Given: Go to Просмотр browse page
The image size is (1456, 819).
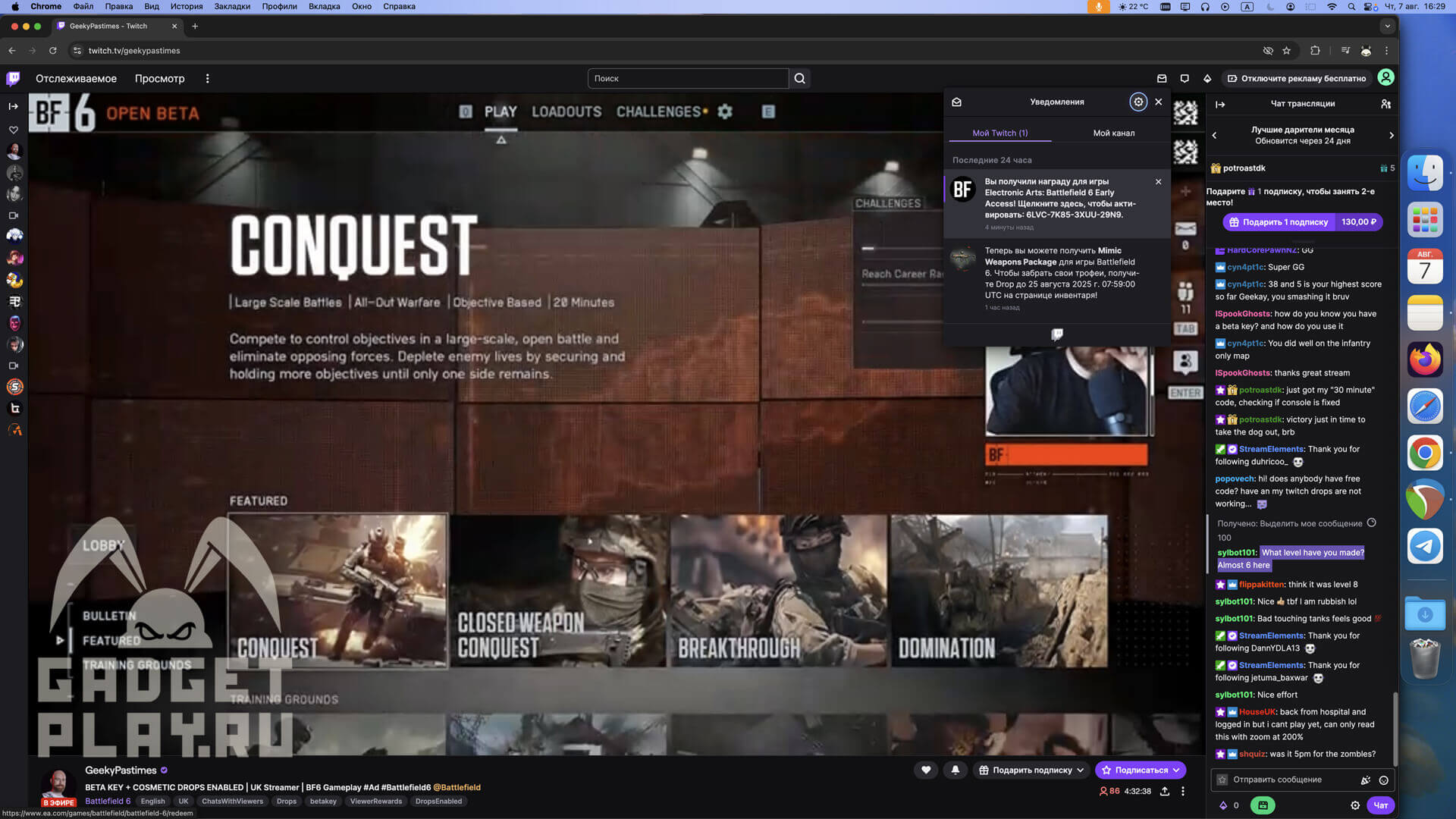Looking at the screenshot, I should coord(159,78).
